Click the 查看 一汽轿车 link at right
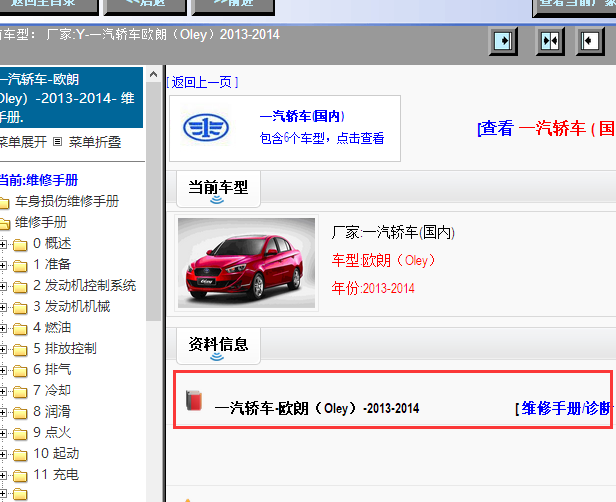 pos(546,128)
